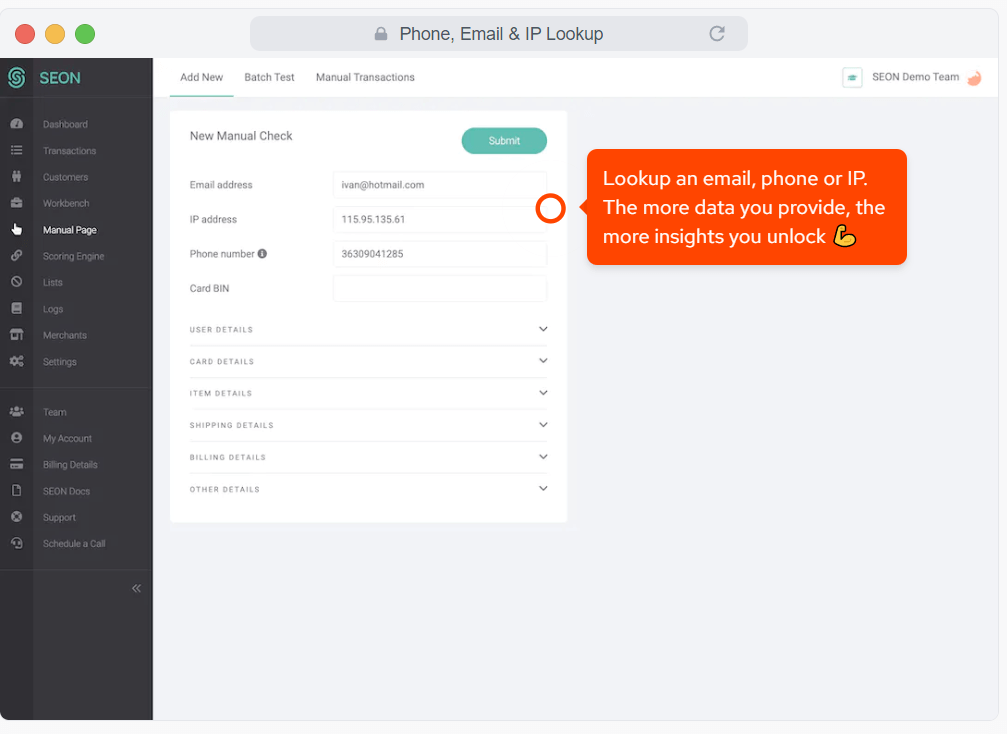1007x734 pixels.
Task: Select Scoring Engine in the sidebar
Action: (73, 256)
